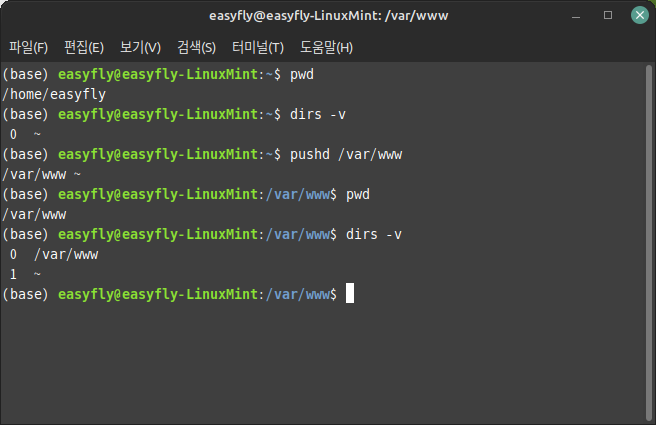Close the terminal window
This screenshot has width=656, height=425.
click(x=640, y=15)
